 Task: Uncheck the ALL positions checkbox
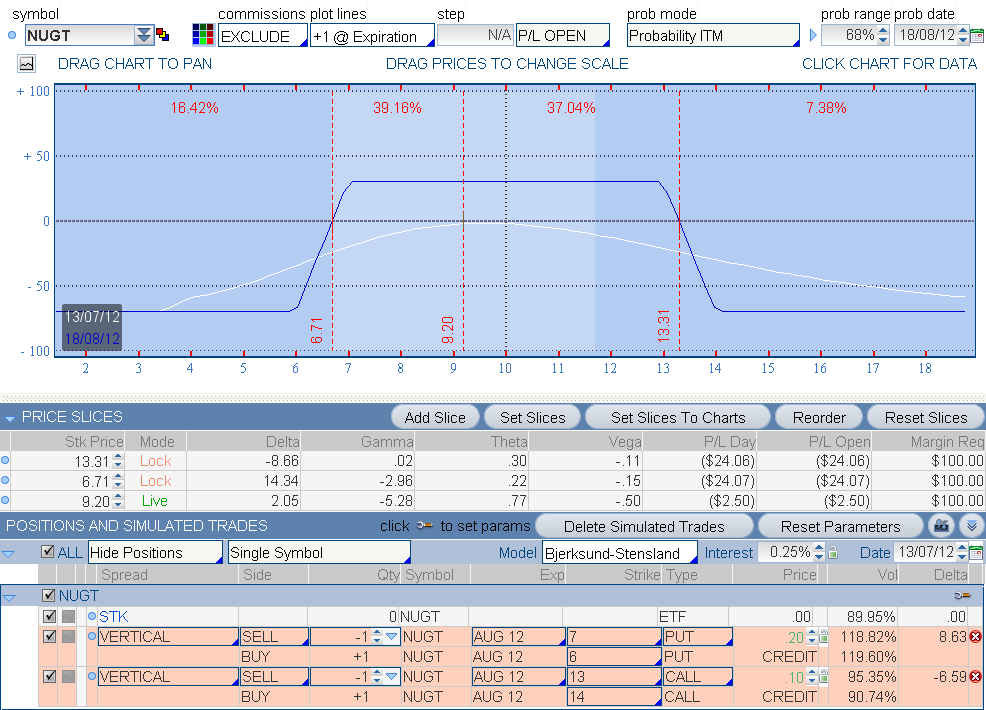click(x=48, y=552)
